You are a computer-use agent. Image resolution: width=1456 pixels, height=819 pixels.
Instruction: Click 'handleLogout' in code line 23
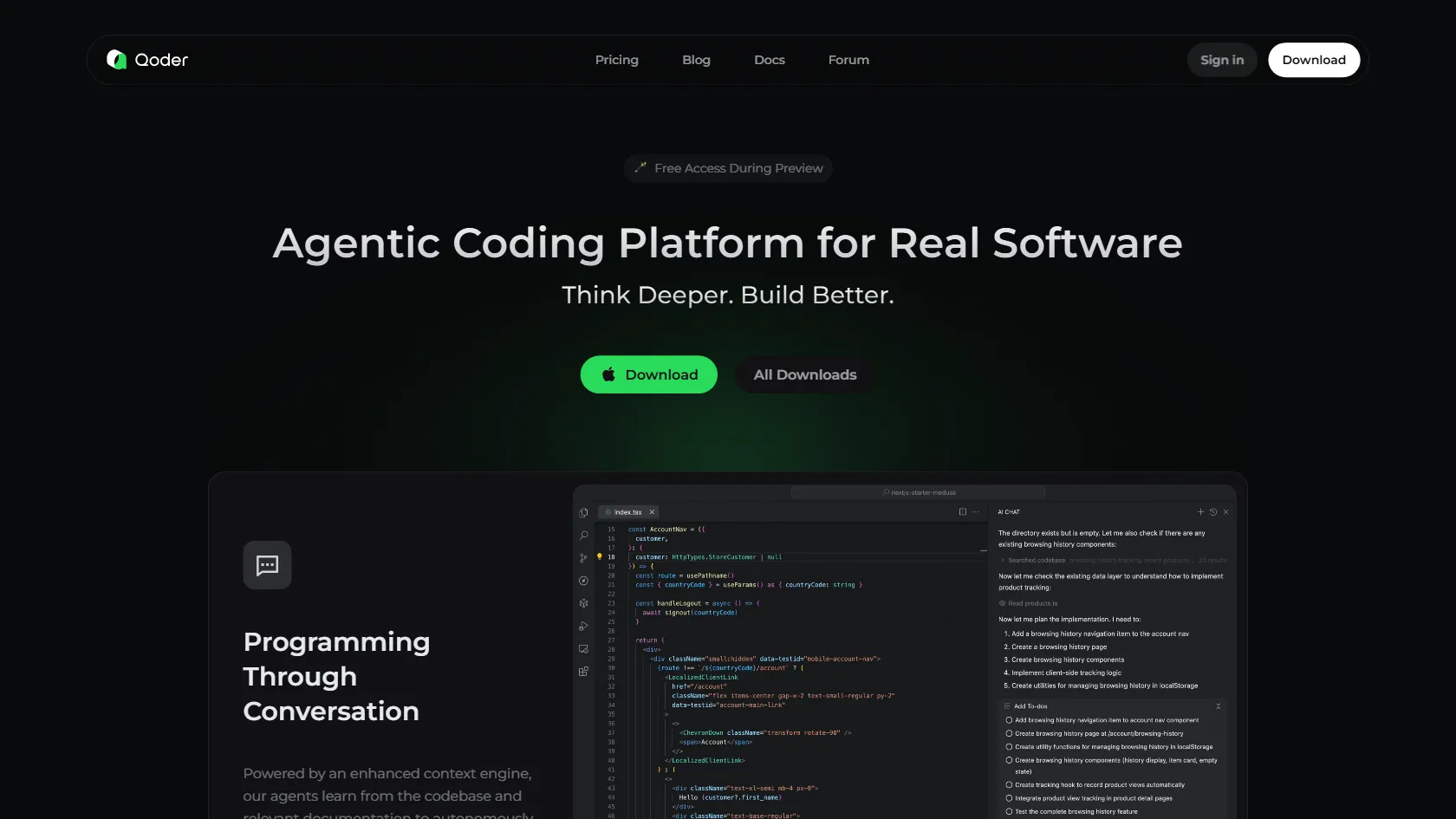pyautogui.click(x=679, y=603)
